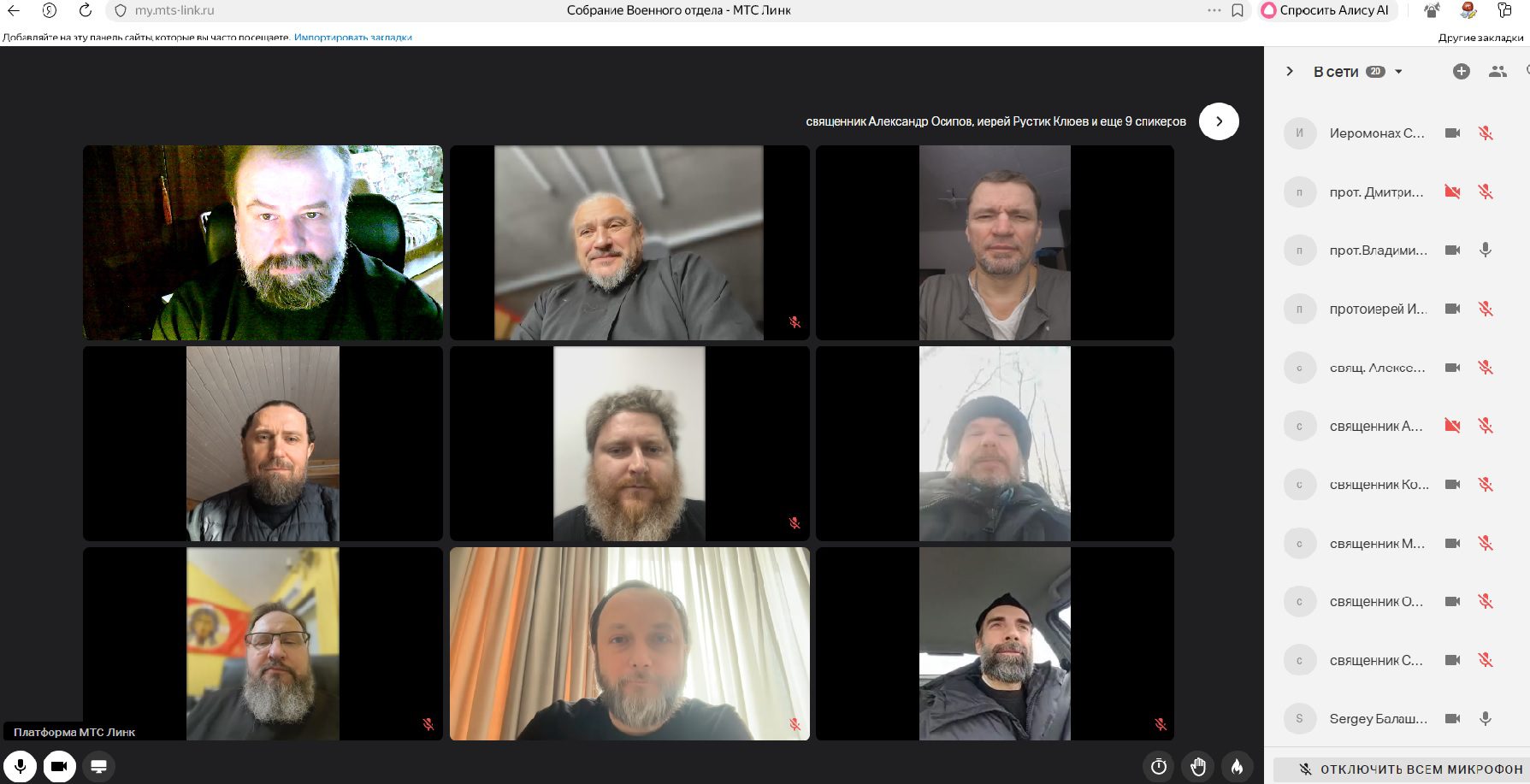Screen dimensions: 1530x784
Task: Toggle your camera in the bottom toolbar
Action: [x=59, y=766]
